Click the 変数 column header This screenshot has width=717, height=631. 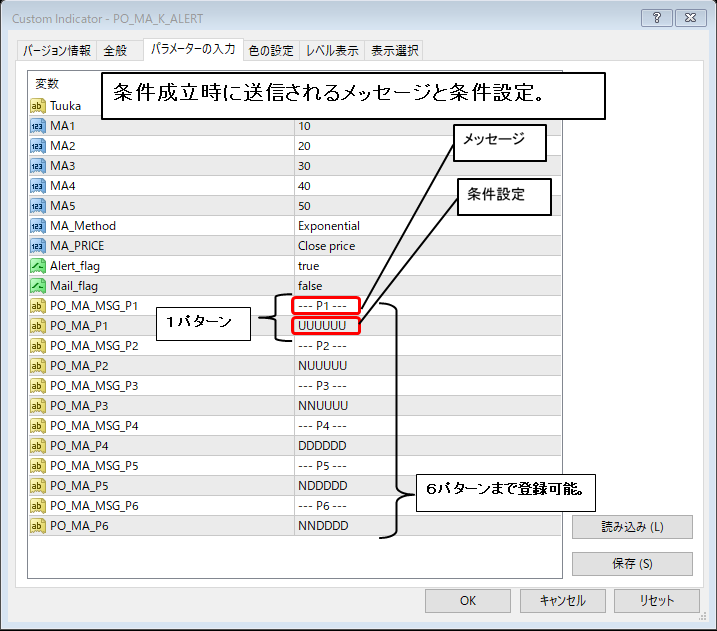[x=47, y=84]
